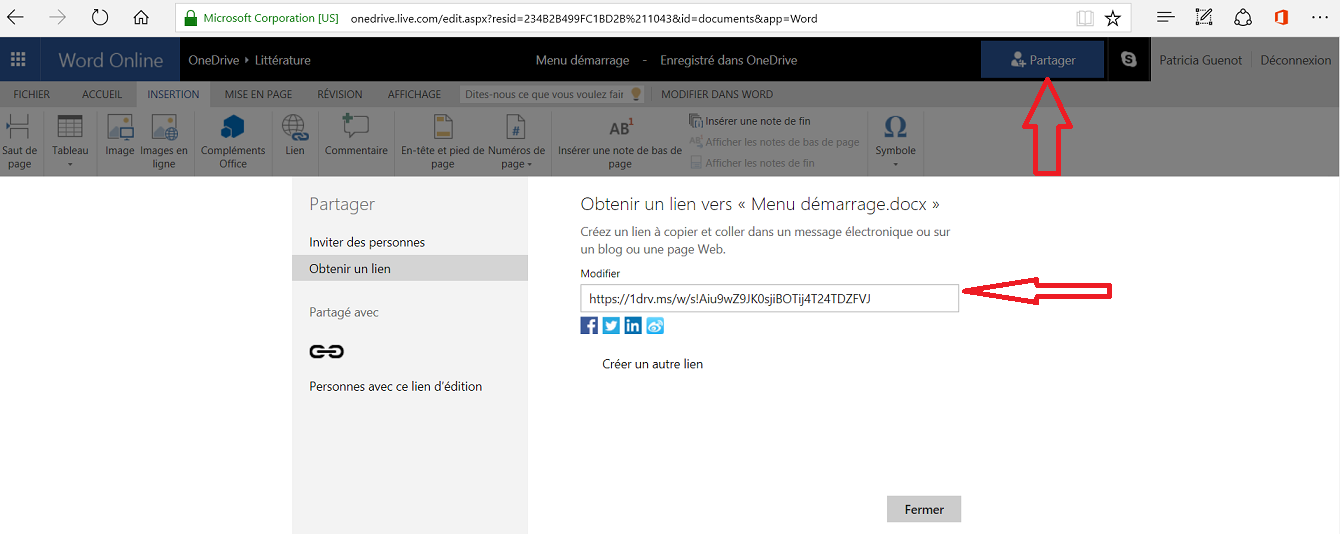Viewport: 1340px width, 534px height.
Task: Sign out via Déconnexion
Action: click(x=1296, y=60)
